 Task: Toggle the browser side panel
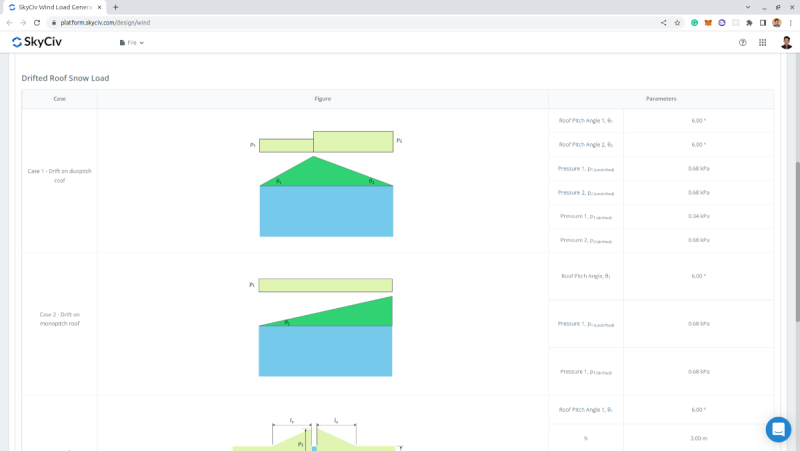[x=762, y=22]
